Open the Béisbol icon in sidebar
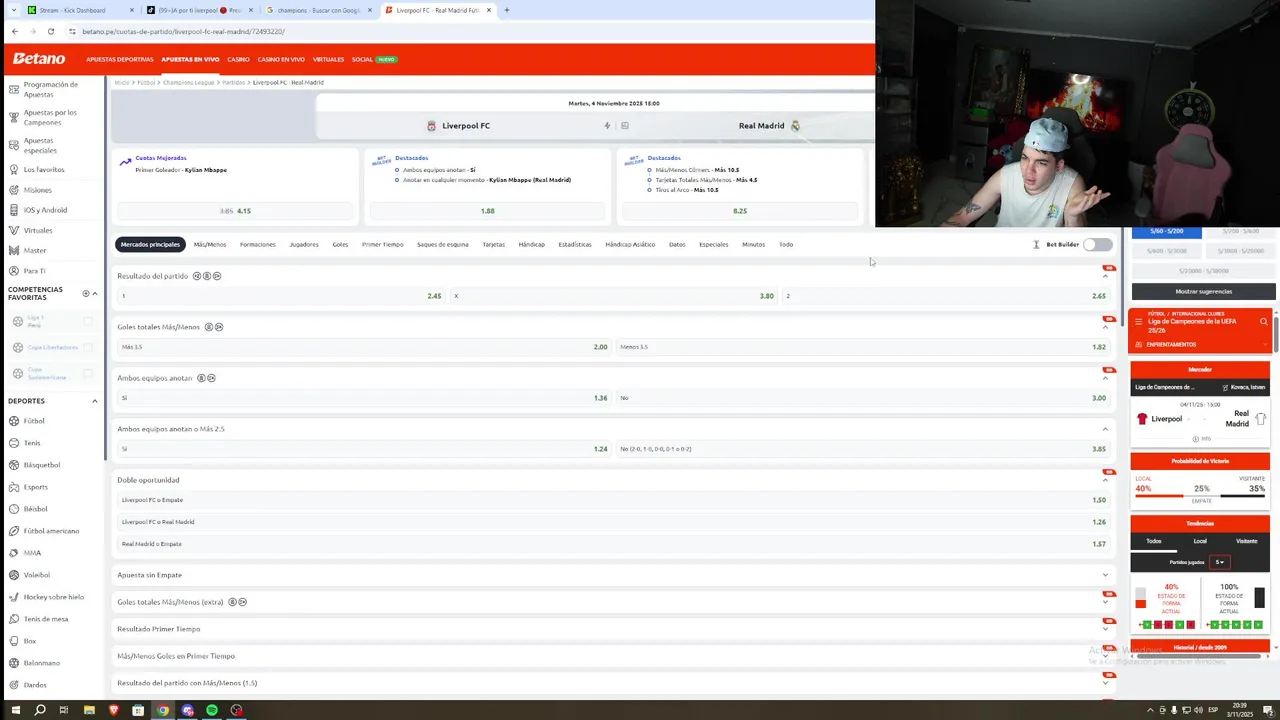Image resolution: width=1280 pixels, height=720 pixels. [14, 509]
